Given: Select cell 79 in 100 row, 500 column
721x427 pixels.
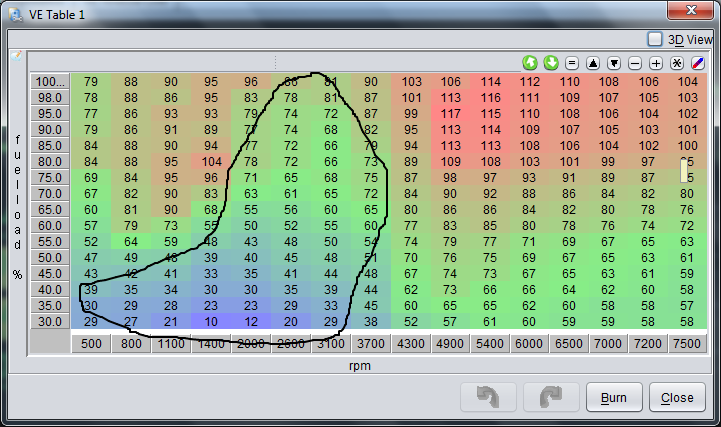Looking at the screenshot, I should (91, 81).
